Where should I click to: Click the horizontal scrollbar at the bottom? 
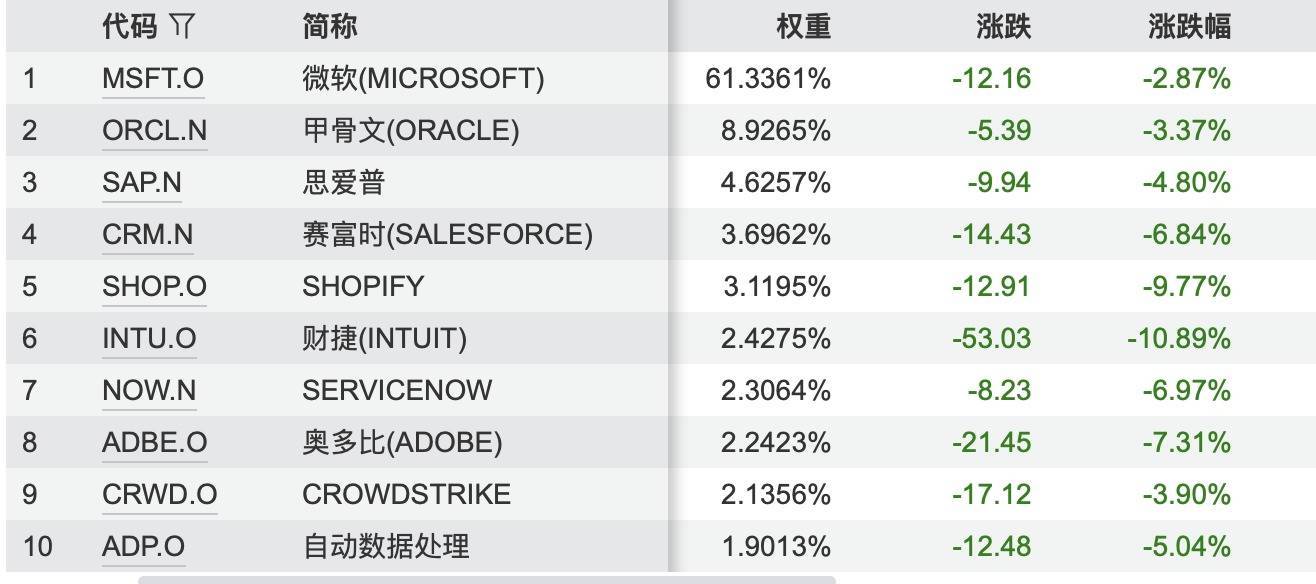[x=486, y=579]
